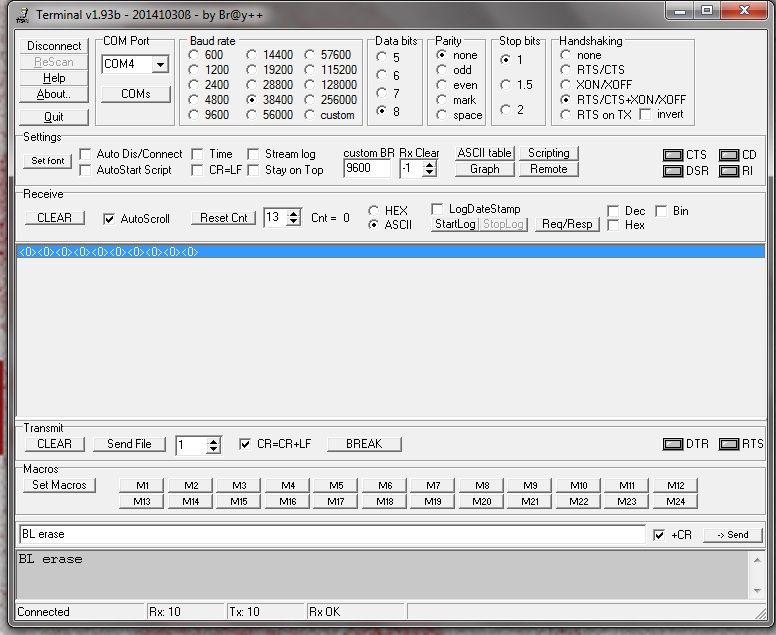Click the StartLog button
The width and height of the screenshot is (776, 635).
(x=455, y=224)
